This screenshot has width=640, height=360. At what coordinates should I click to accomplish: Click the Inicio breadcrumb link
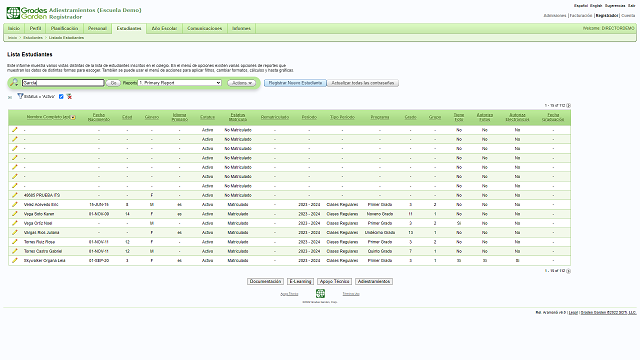[x=13, y=38]
